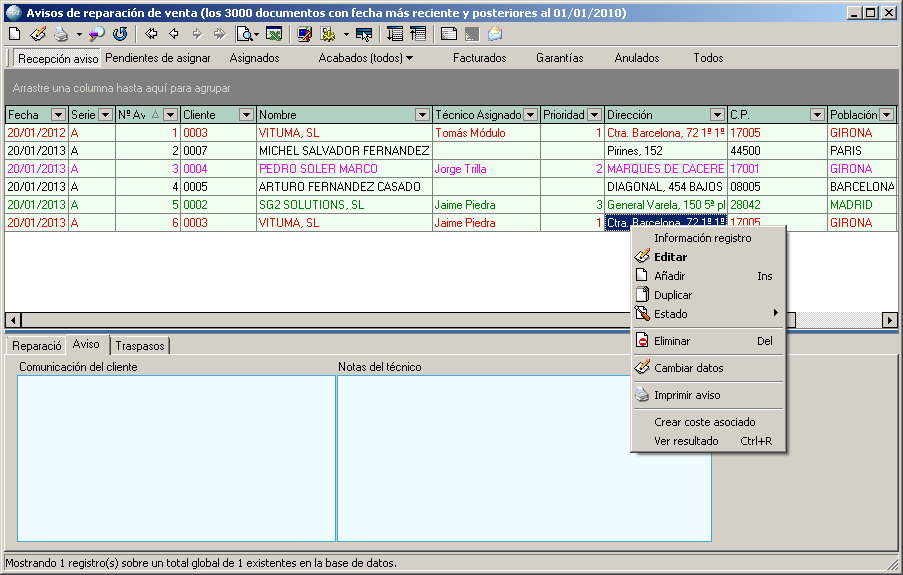Select the ARTURO FERNANDEZ CASADO name cell
903x575 pixels.
click(x=344, y=187)
